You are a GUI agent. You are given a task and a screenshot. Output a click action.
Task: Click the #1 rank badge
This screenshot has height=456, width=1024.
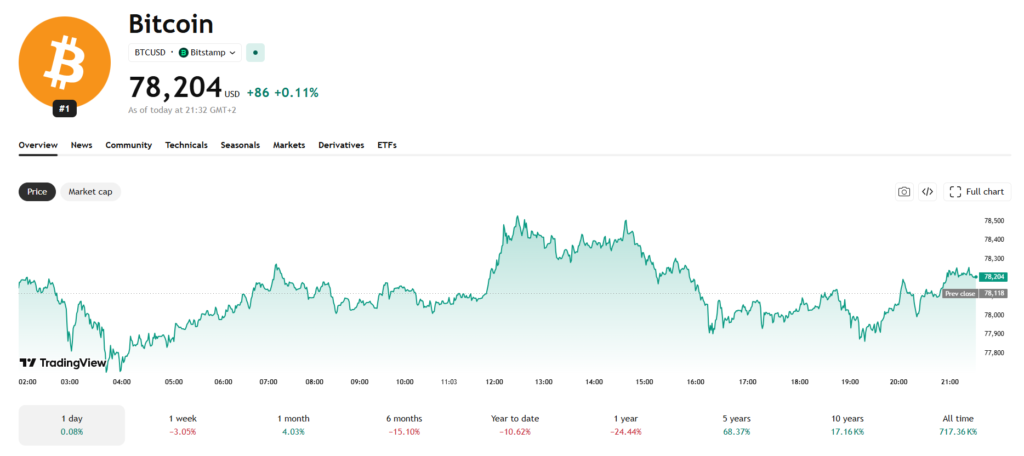(x=64, y=109)
